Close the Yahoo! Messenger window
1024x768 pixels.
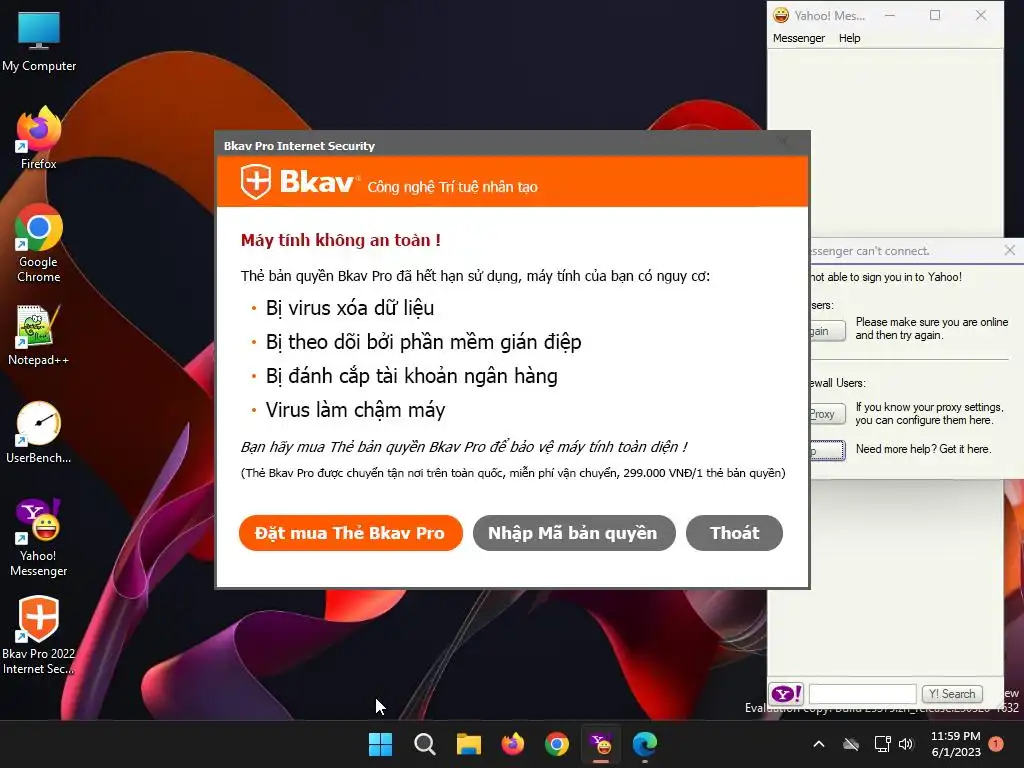[981, 15]
